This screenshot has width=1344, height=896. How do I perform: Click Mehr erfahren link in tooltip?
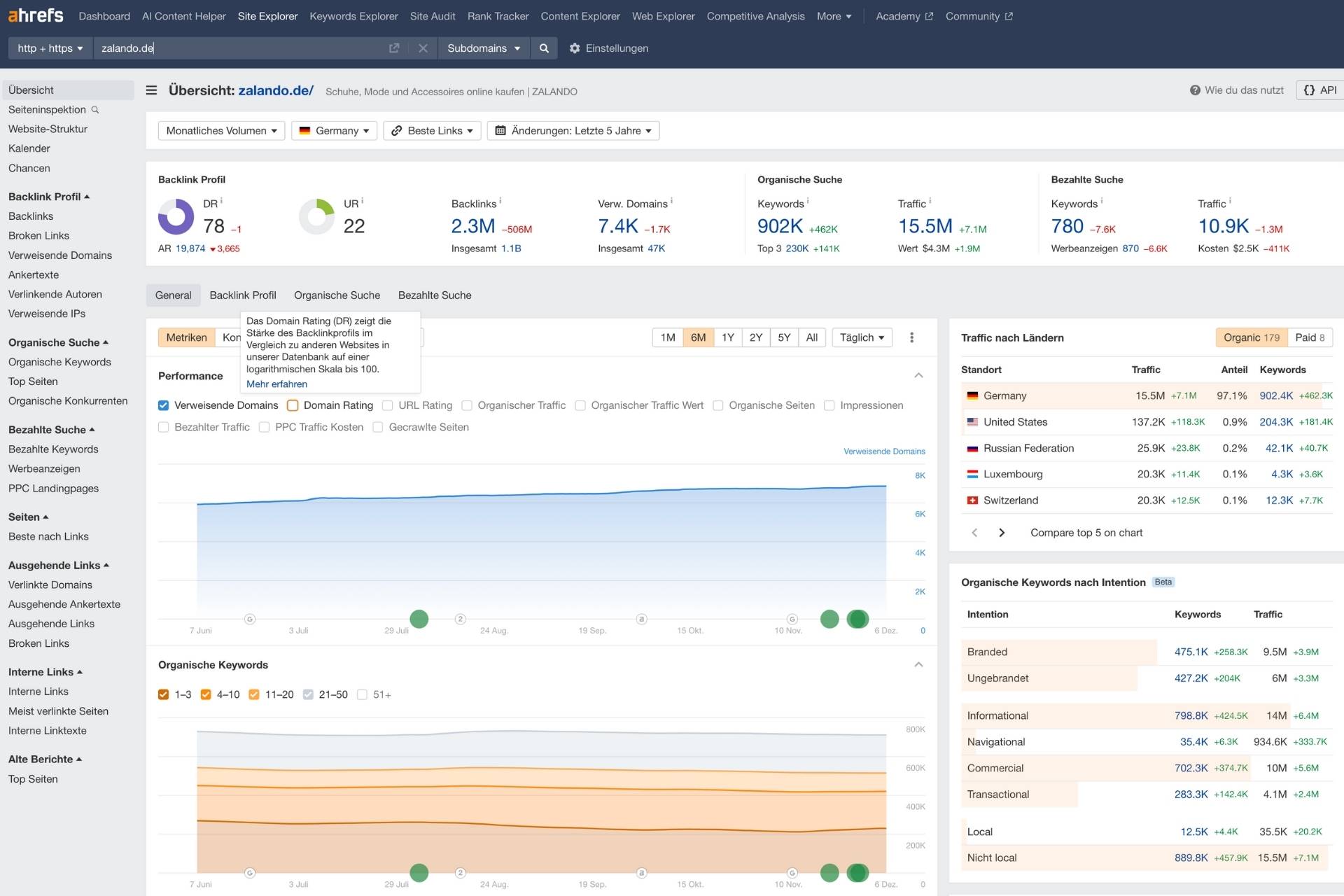click(276, 384)
